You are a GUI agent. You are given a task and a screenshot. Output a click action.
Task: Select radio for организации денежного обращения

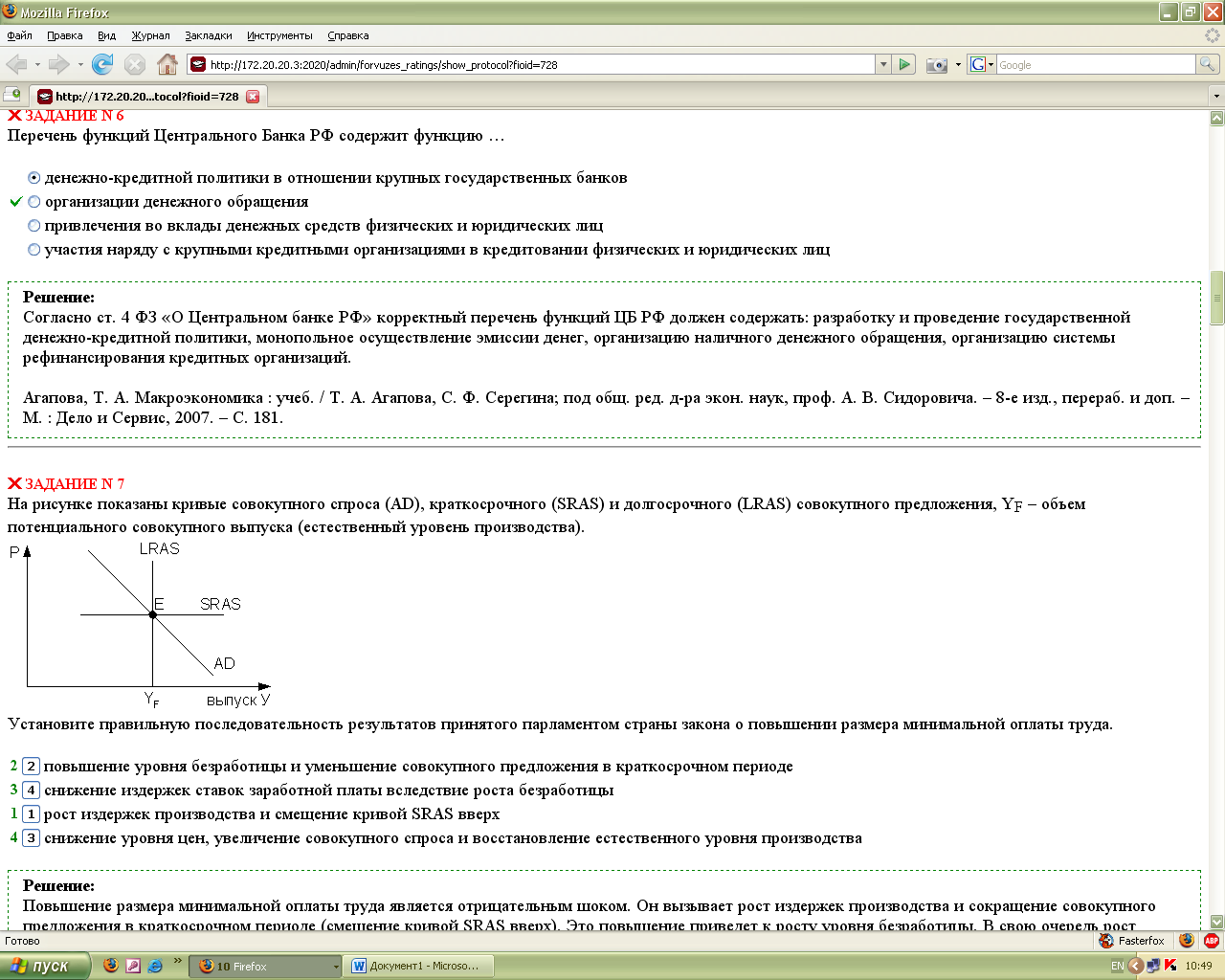tap(34, 202)
